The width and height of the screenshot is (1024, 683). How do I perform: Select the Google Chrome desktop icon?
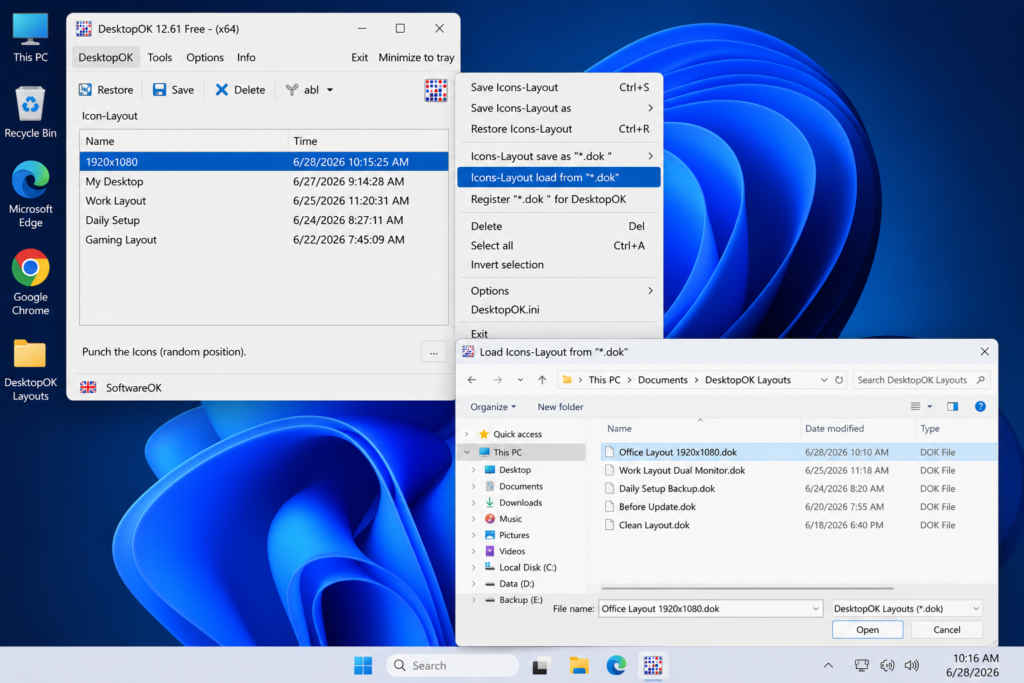coord(30,282)
